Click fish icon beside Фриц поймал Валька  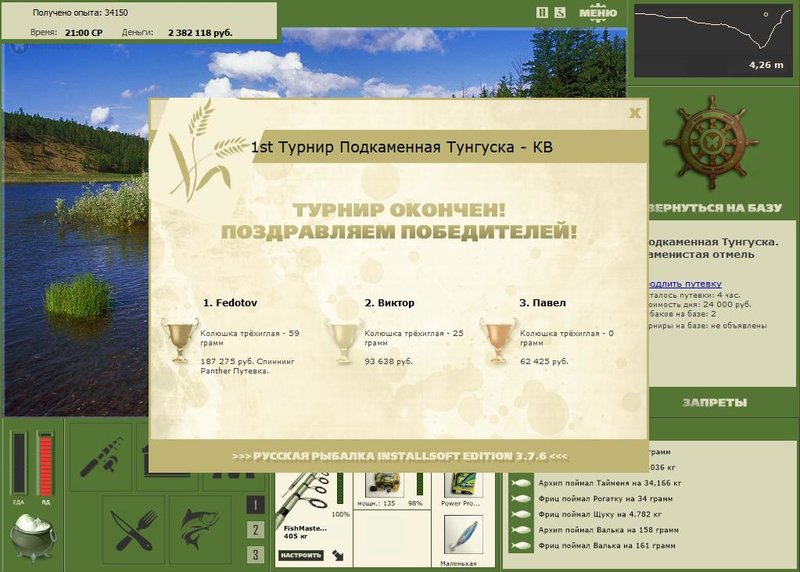521,545
